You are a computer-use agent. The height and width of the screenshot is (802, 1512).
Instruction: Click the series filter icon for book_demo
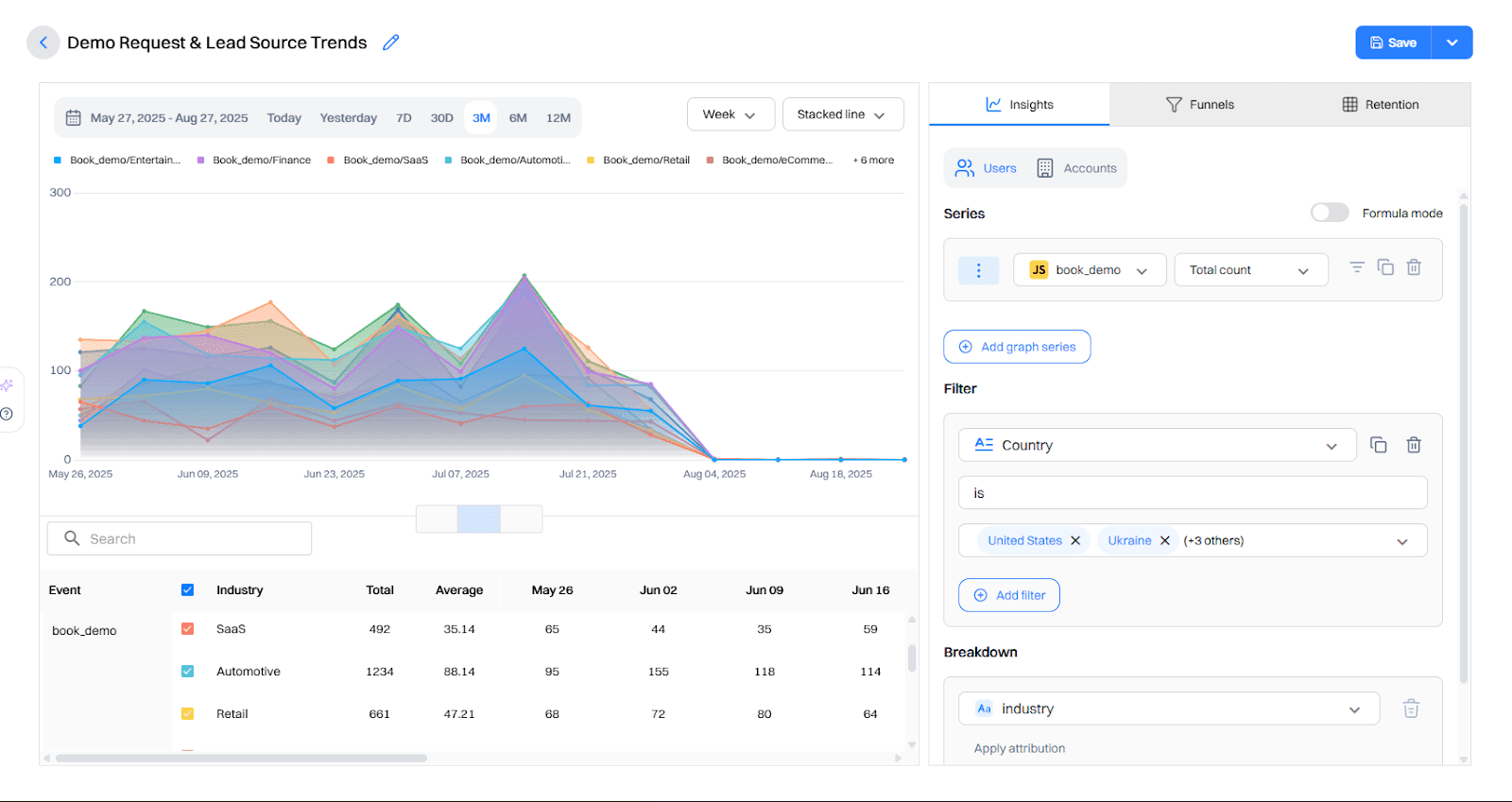coord(1356,267)
